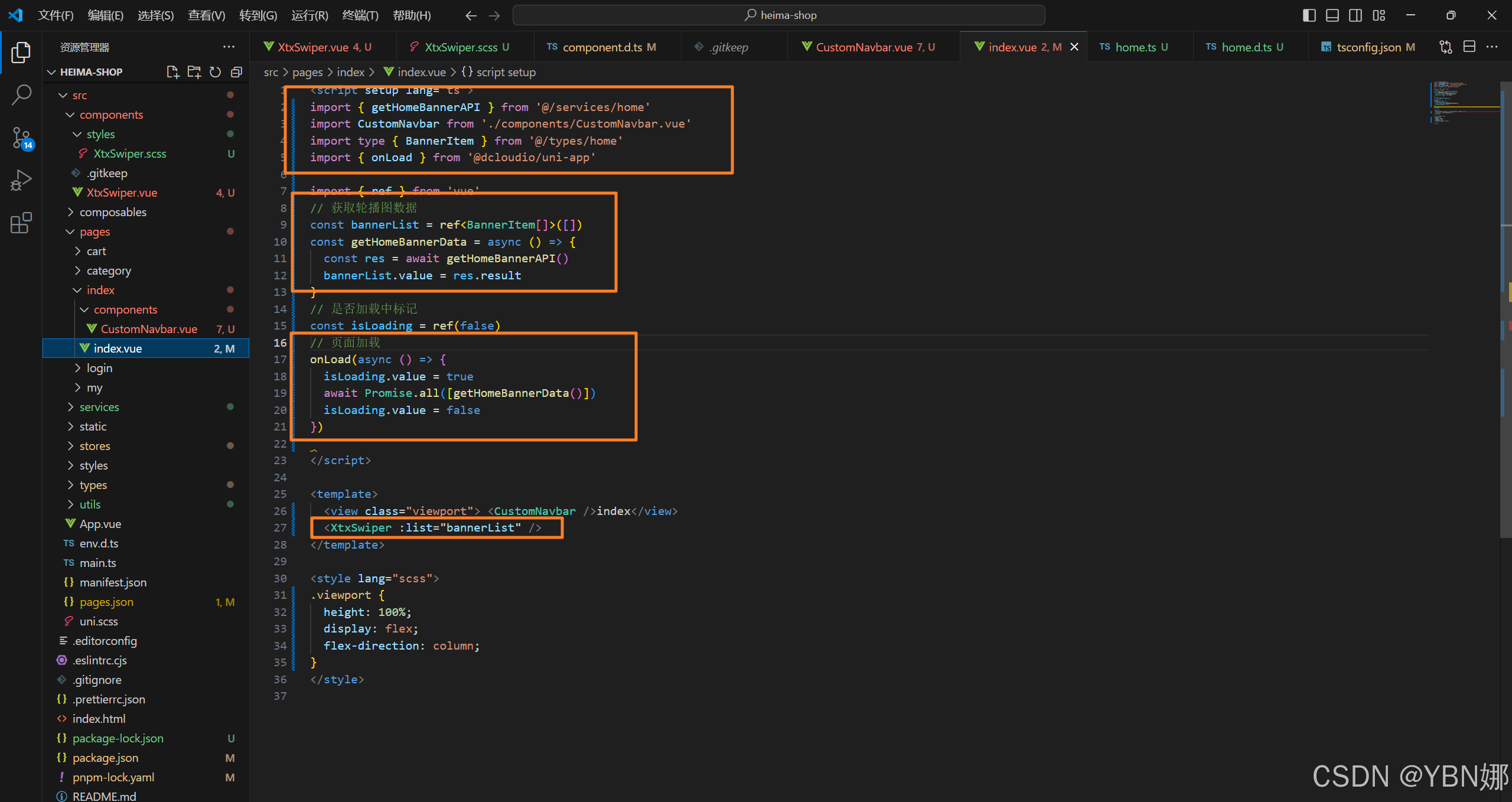Toggle secondary side bar visibility

pyautogui.click(x=1355, y=15)
